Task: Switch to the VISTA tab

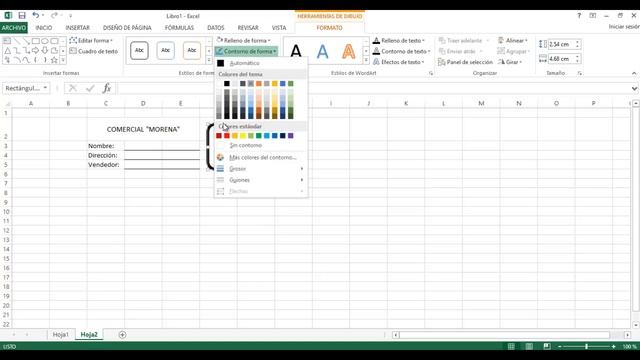Action: click(x=279, y=28)
